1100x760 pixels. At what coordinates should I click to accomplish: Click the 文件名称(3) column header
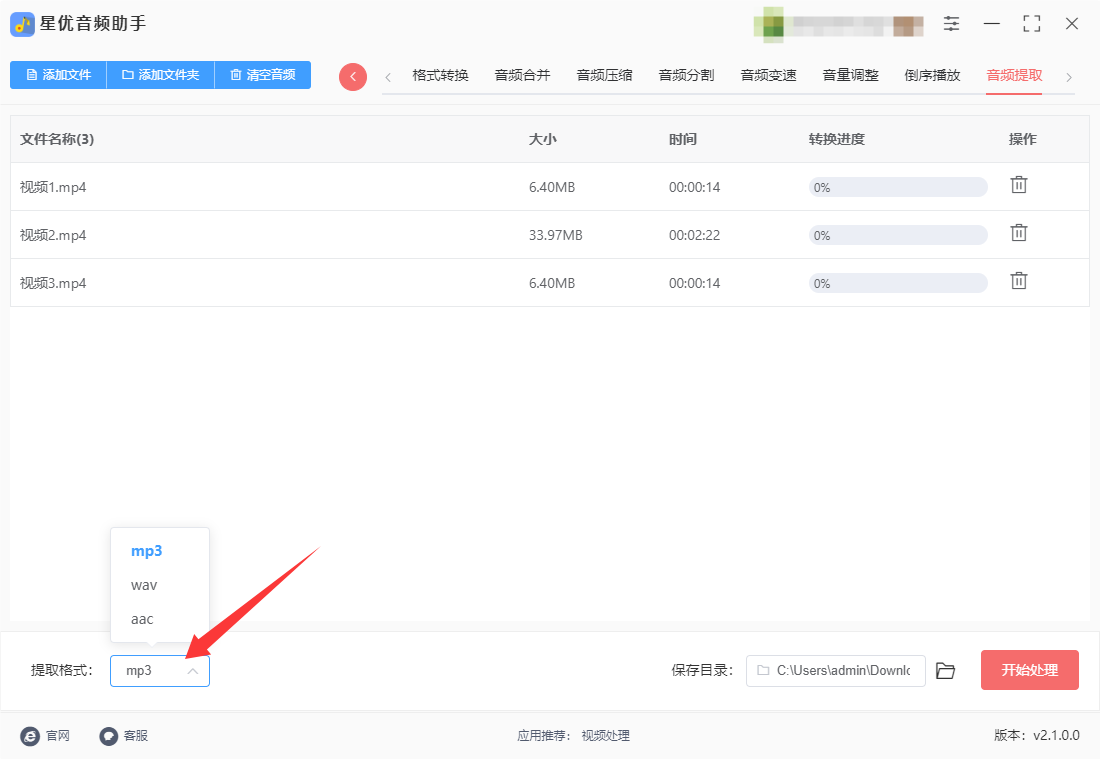pos(57,139)
